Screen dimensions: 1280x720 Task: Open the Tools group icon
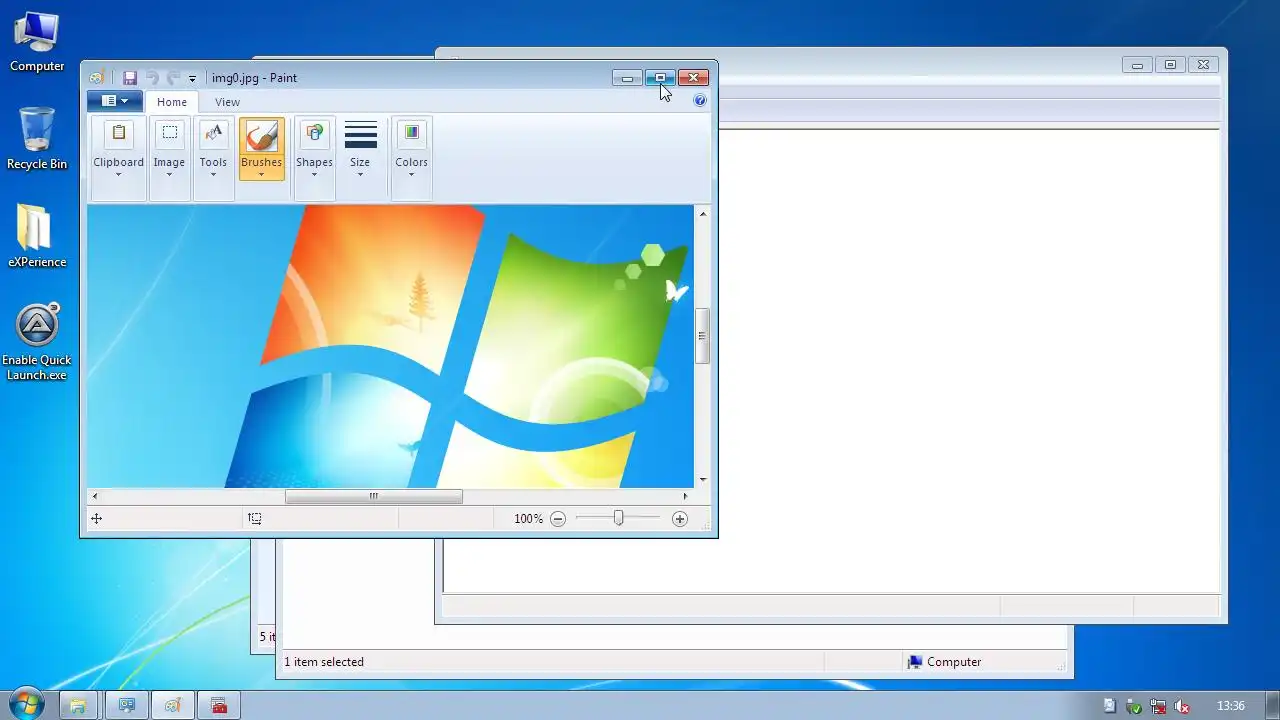(x=213, y=134)
